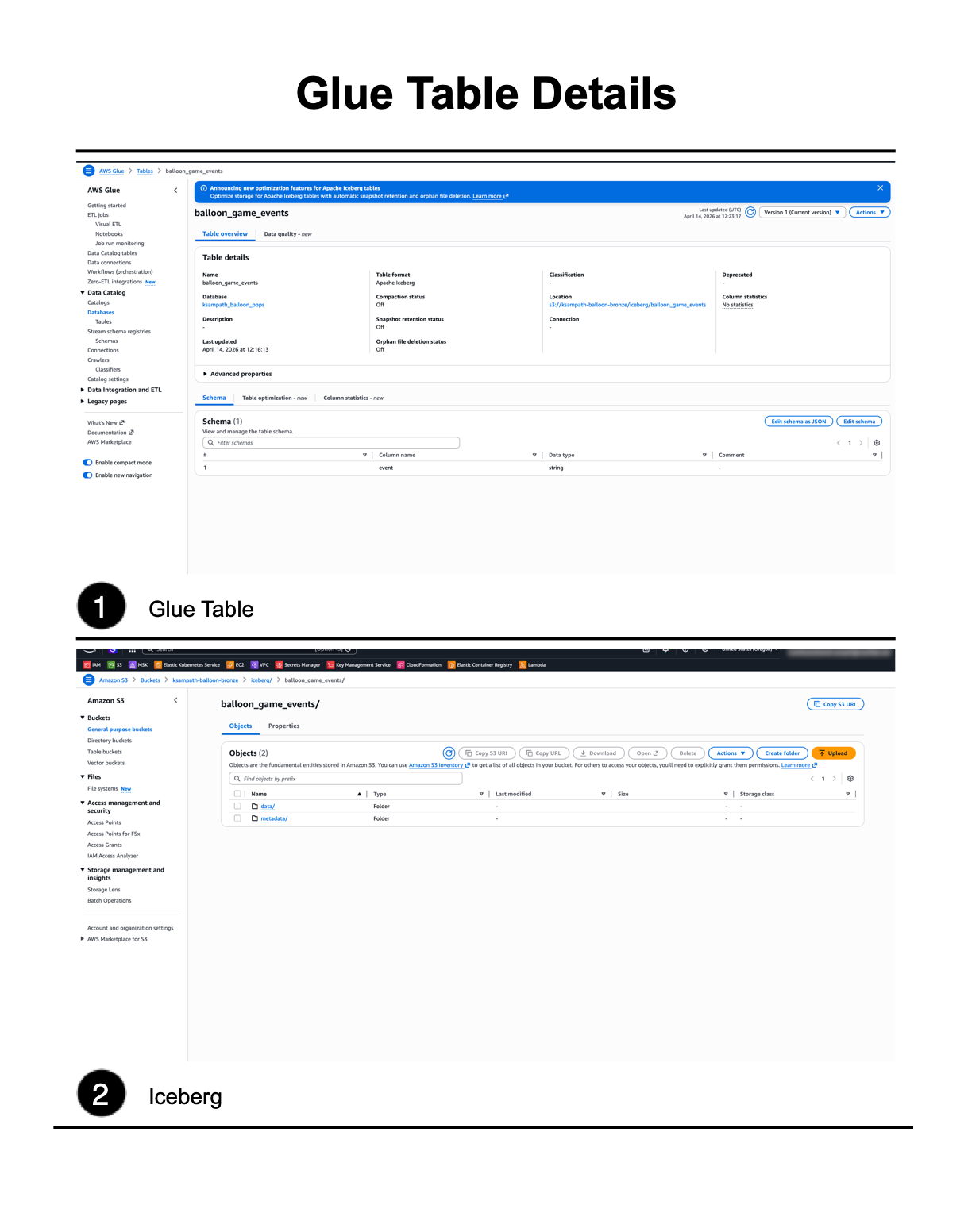The height and width of the screenshot is (1232, 972).
Task: Expand AWS Marketplace for S3 item
Action: click(x=83, y=939)
